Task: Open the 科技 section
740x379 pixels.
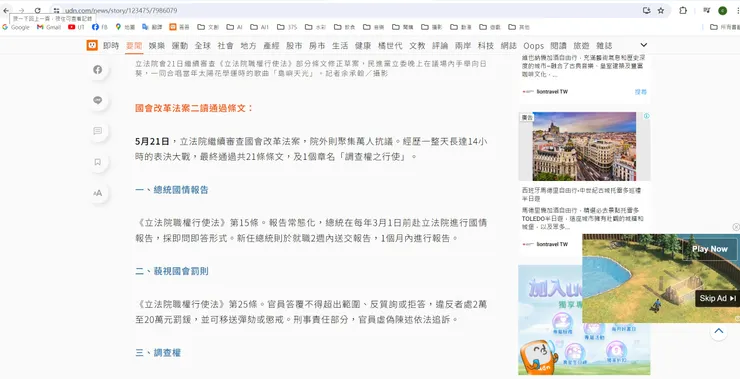Action: point(486,46)
